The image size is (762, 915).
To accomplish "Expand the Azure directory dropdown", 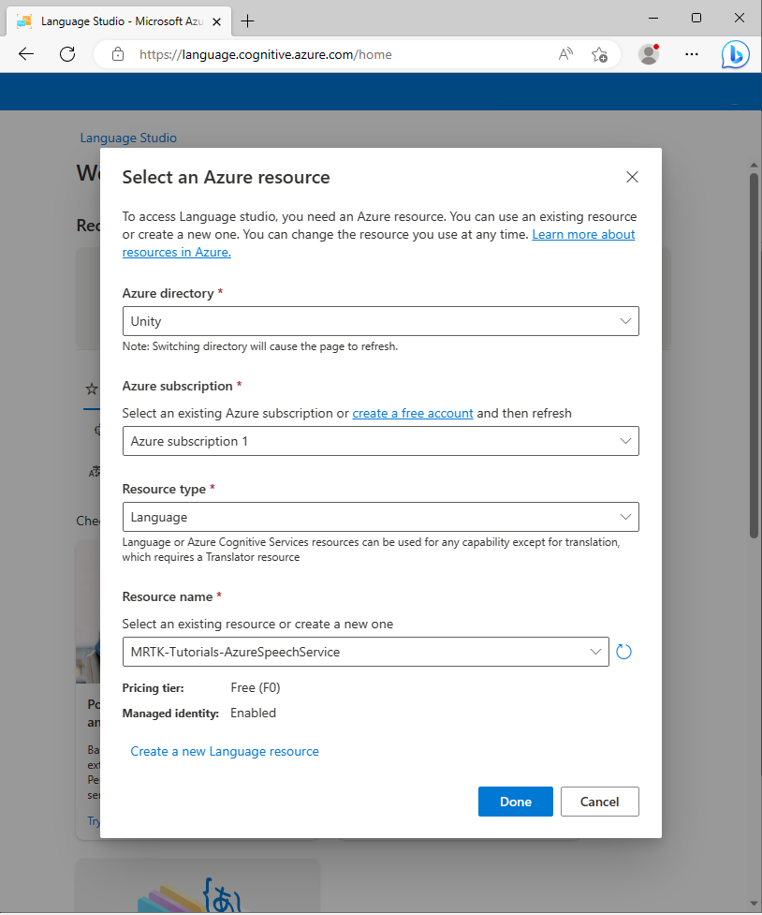I will point(380,321).
